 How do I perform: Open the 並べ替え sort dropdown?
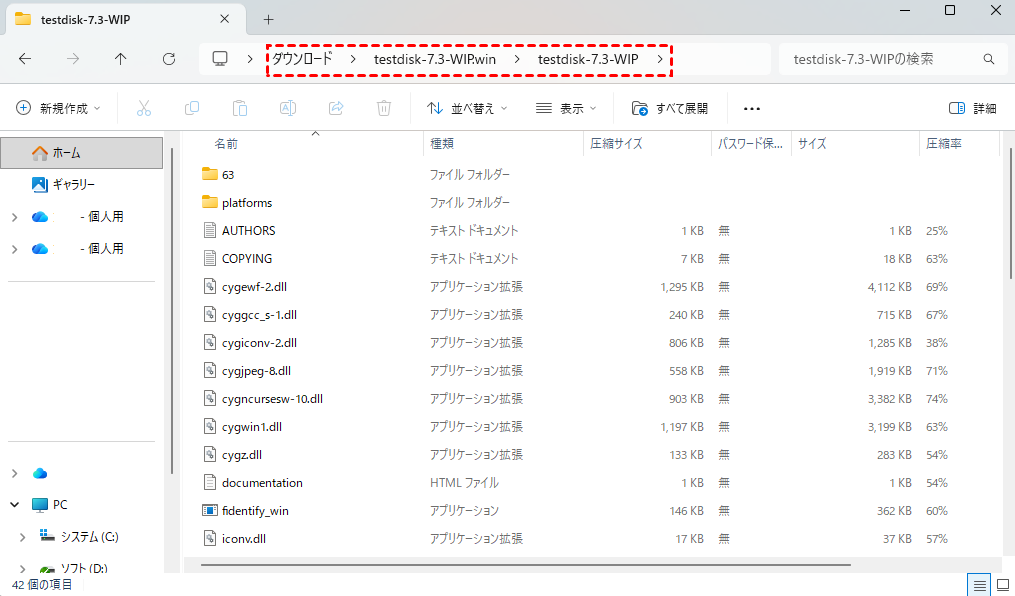pyautogui.click(x=467, y=108)
